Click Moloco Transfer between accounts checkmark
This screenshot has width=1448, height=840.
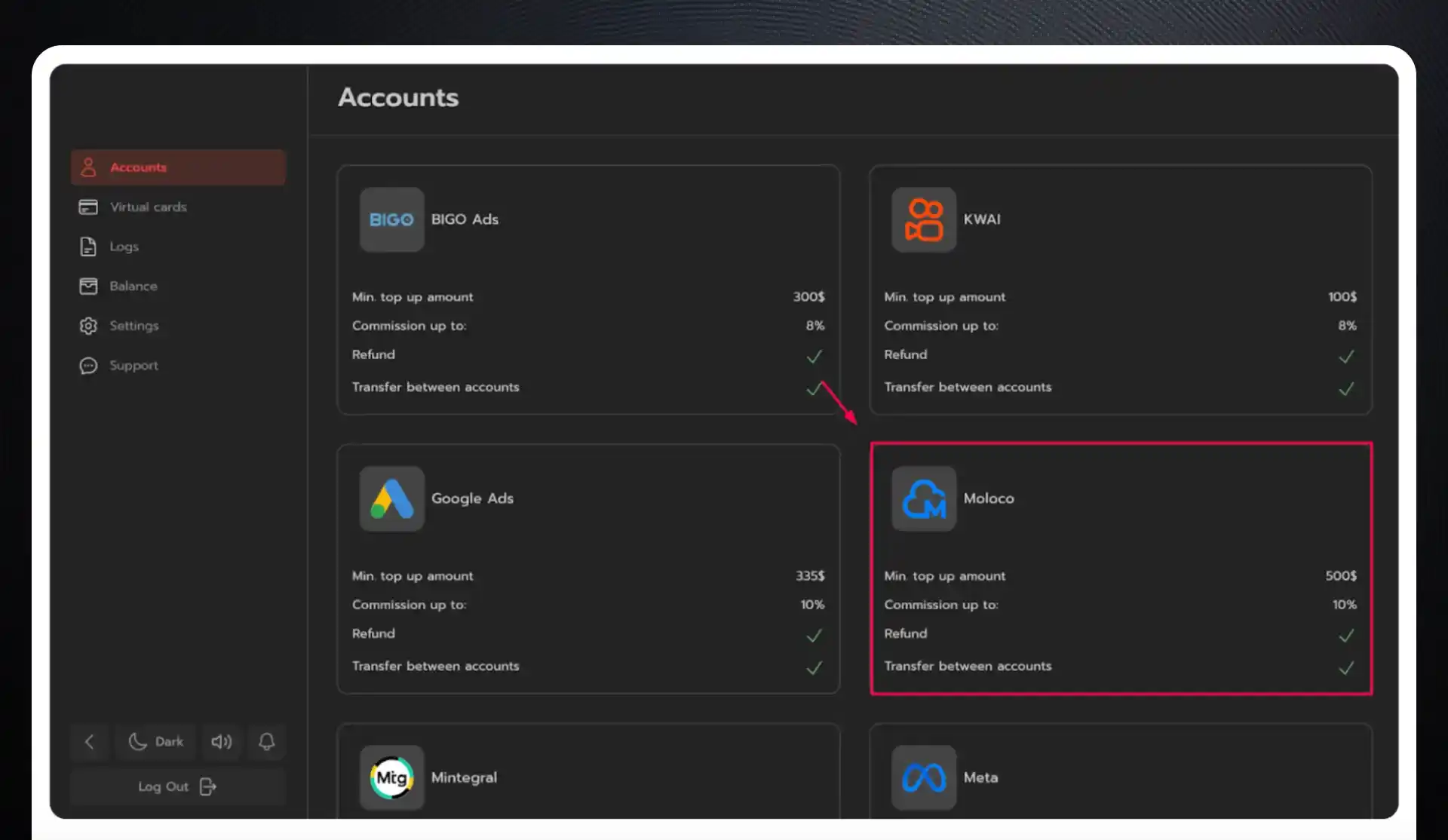coord(1346,668)
